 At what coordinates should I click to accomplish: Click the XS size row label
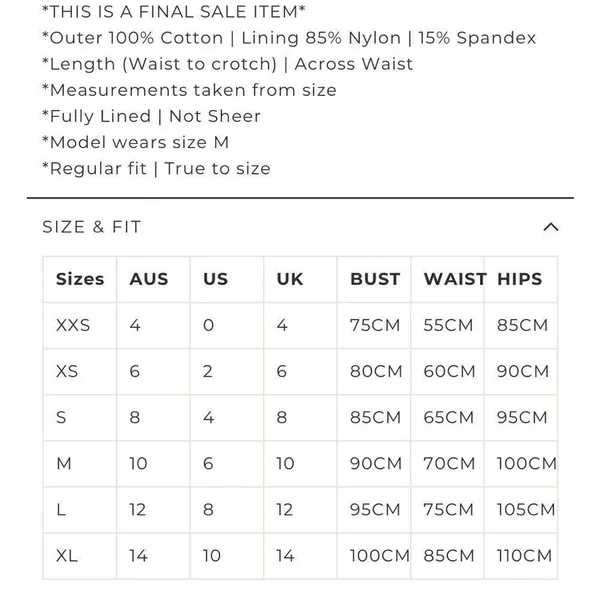point(67,371)
